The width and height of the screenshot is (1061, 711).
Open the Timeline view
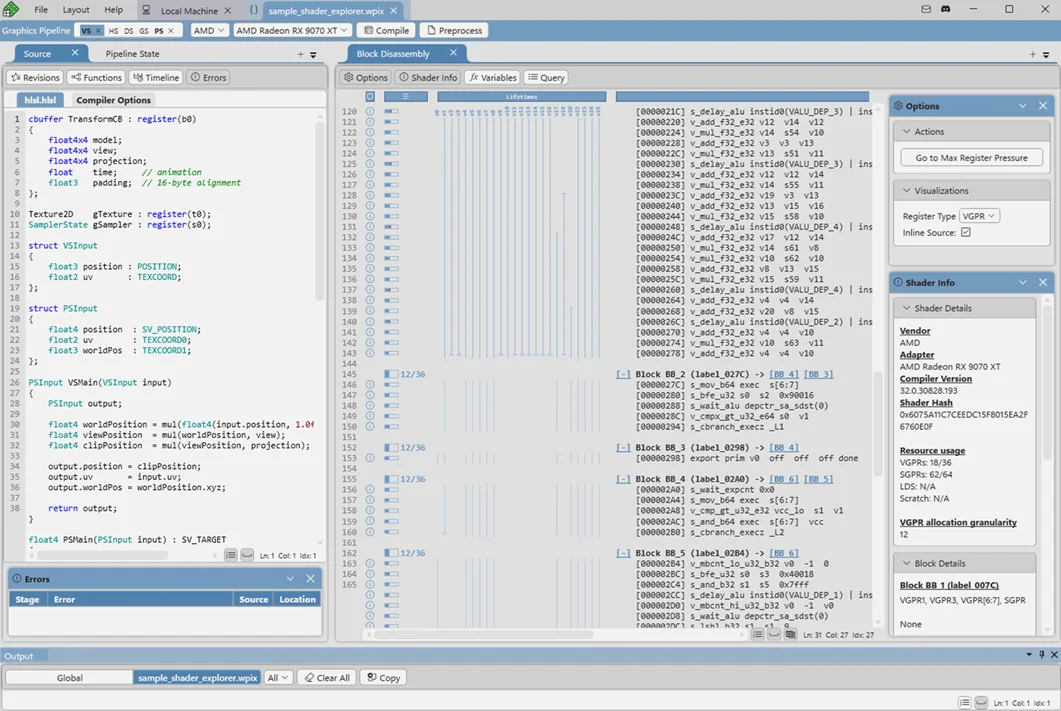click(x=156, y=77)
